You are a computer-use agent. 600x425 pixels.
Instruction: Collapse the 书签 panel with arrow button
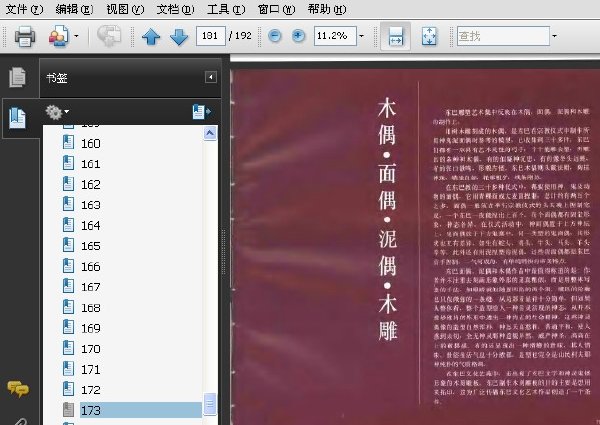pos(211,77)
